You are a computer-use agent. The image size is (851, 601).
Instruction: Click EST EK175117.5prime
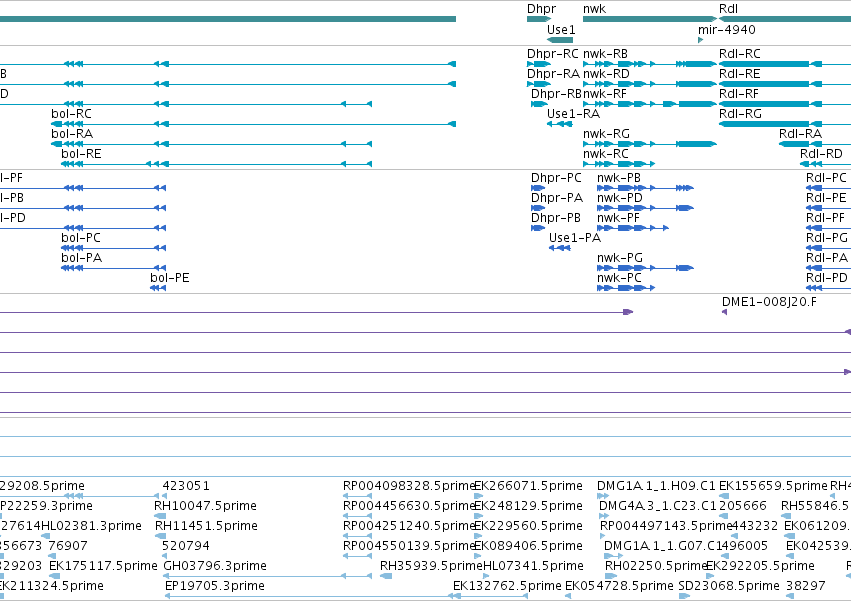click(103, 566)
